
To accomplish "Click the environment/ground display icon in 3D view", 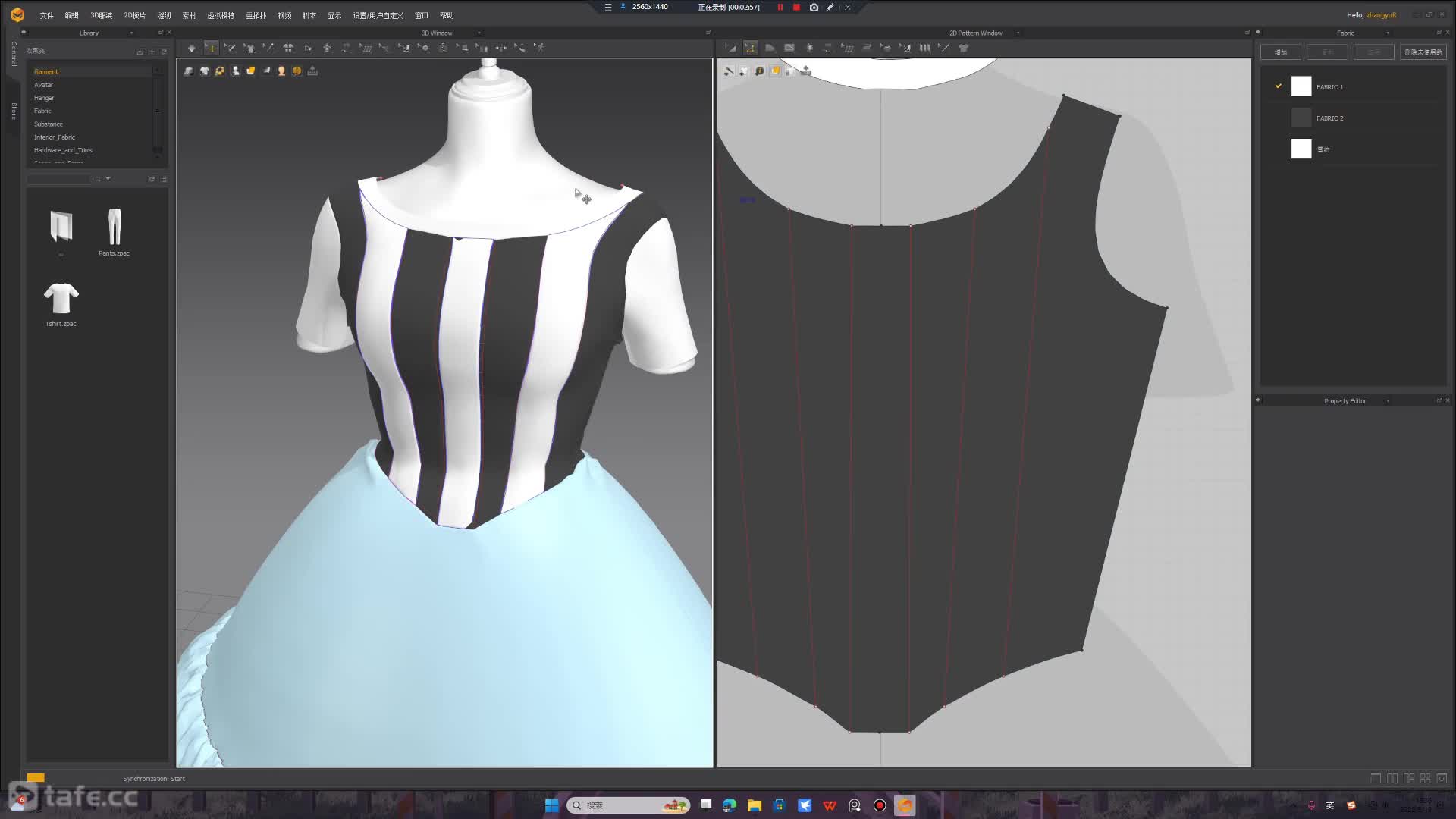I will click(312, 71).
